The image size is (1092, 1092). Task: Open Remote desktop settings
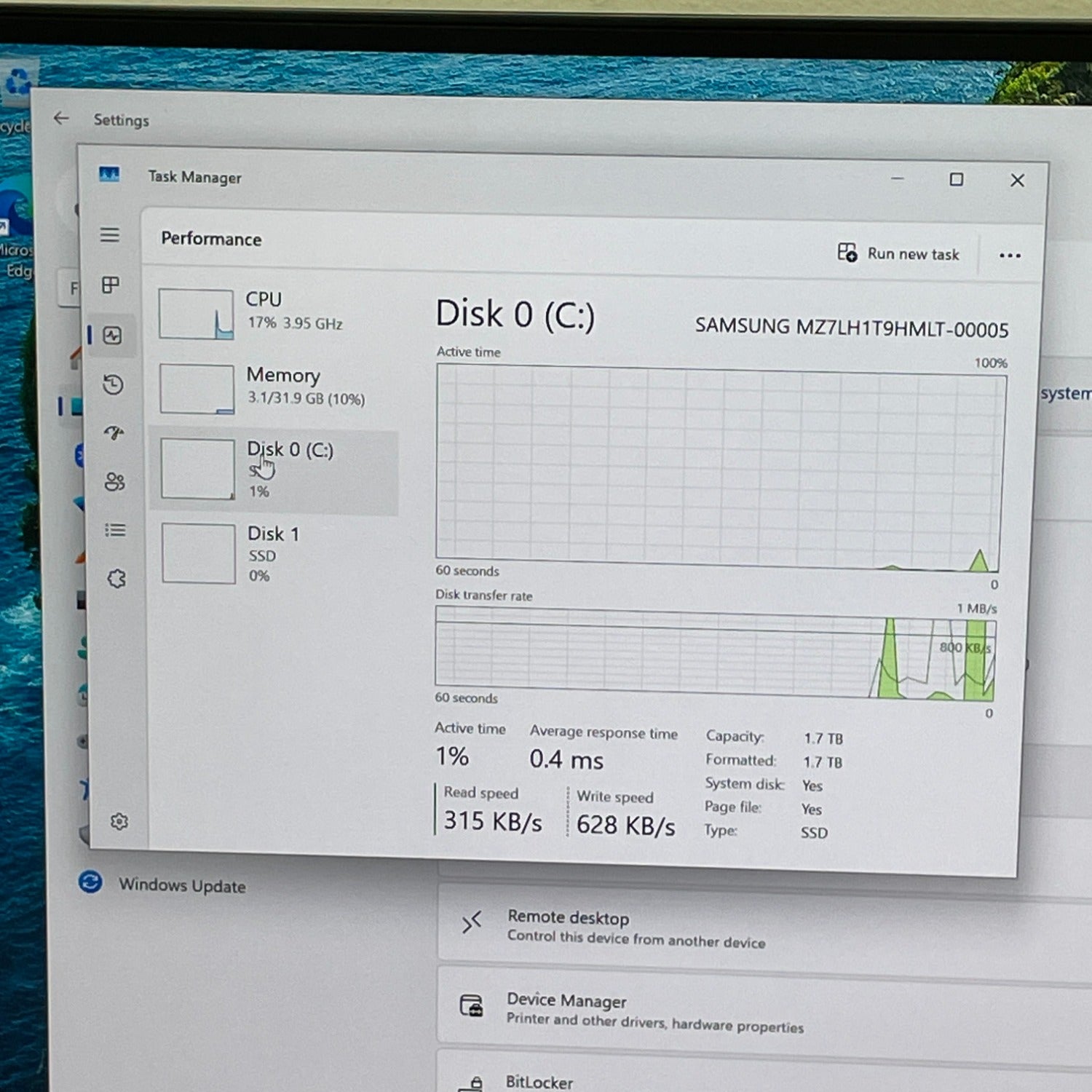[568, 926]
